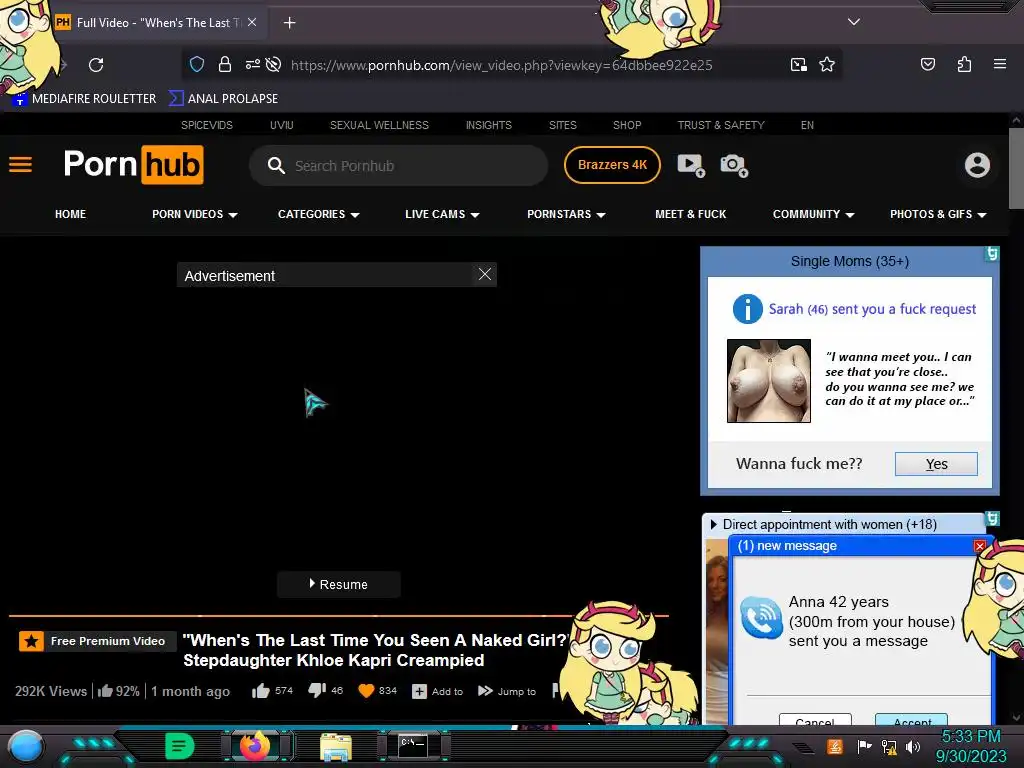Viewport: 1024px width, 768px height.
Task: Expand the Direct appointment triangle
Action: pyautogui.click(x=713, y=524)
